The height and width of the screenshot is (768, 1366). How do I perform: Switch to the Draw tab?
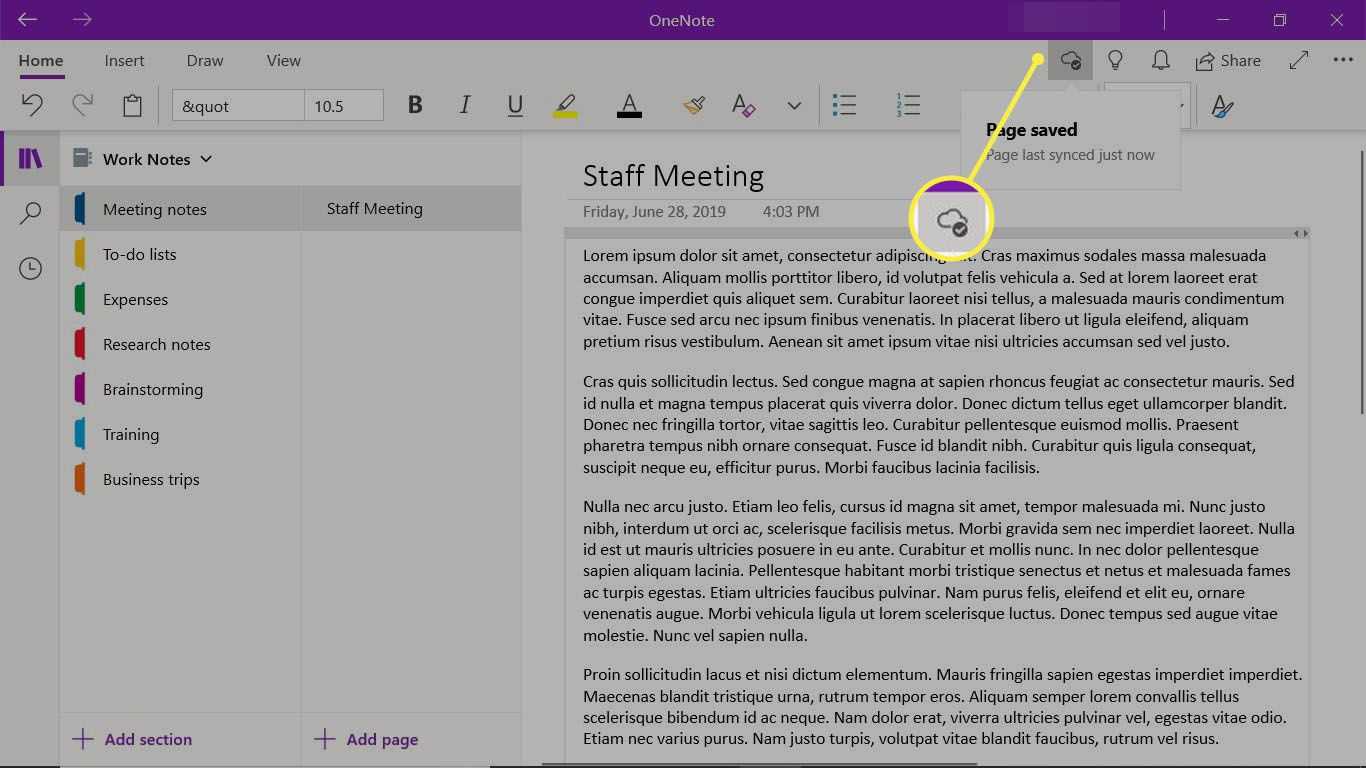pyautogui.click(x=205, y=61)
